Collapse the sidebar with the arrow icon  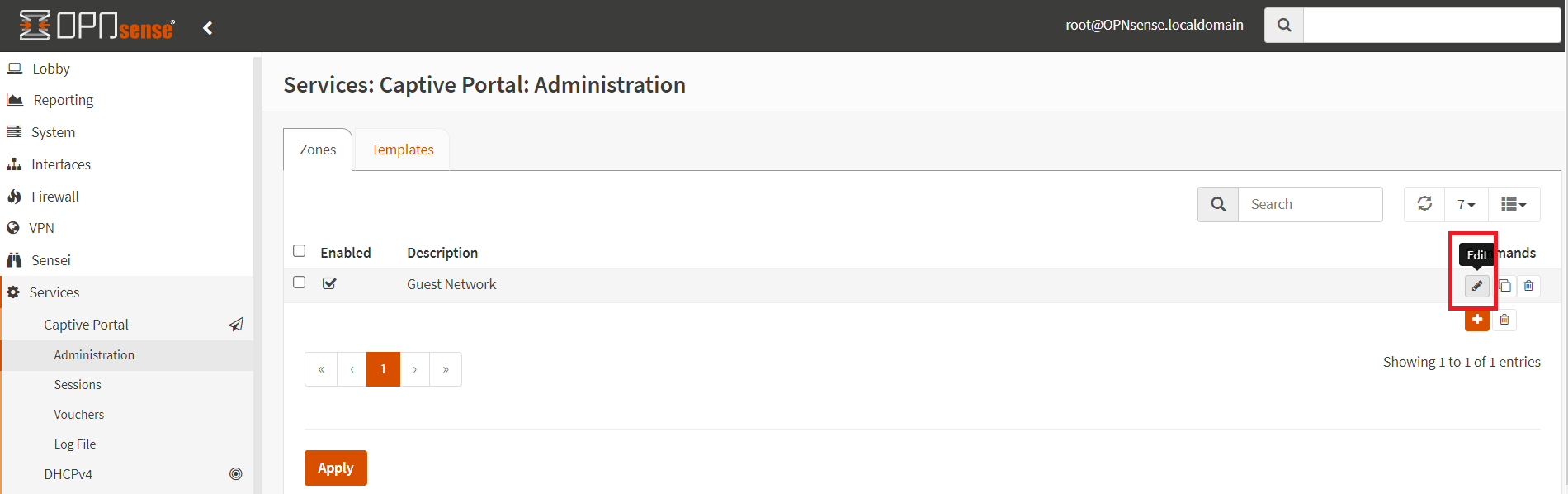(x=208, y=28)
